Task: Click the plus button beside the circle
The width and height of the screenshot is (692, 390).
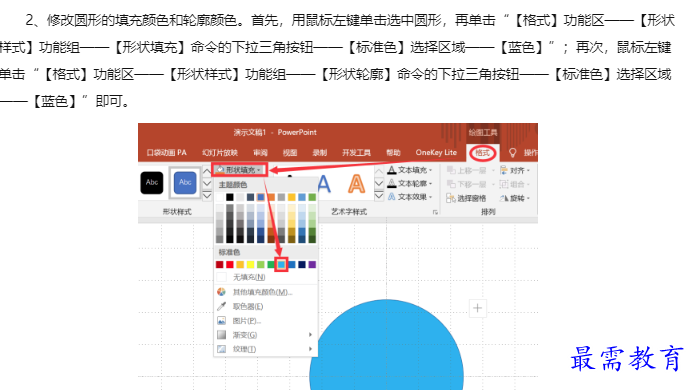Action: click(477, 308)
